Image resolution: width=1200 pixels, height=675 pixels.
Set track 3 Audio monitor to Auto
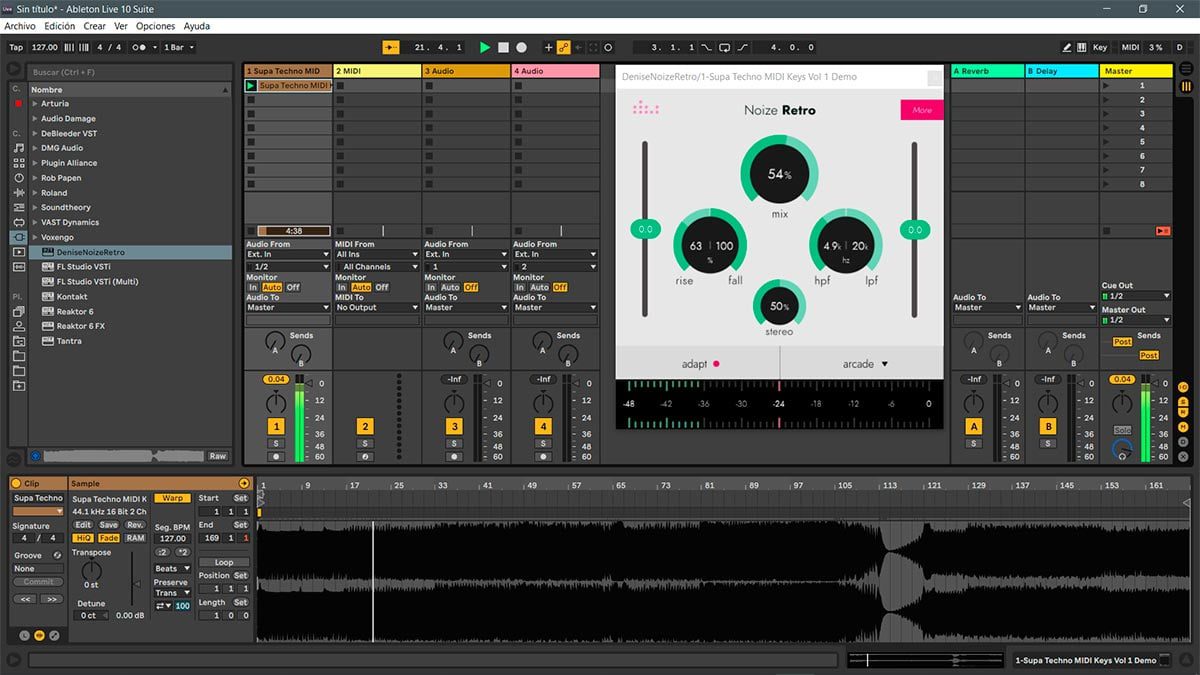pyautogui.click(x=449, y=287)
